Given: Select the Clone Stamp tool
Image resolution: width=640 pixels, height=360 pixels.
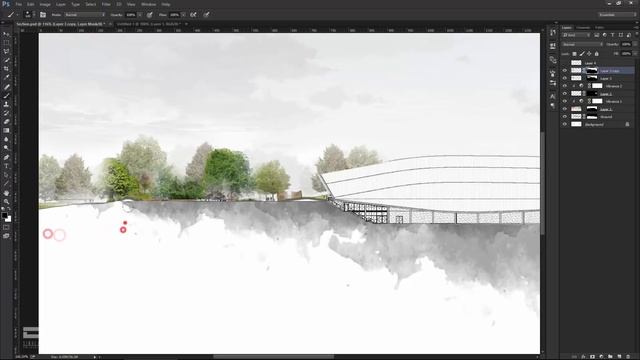Looking at the screenshot, I should click(x=6, y=104).
